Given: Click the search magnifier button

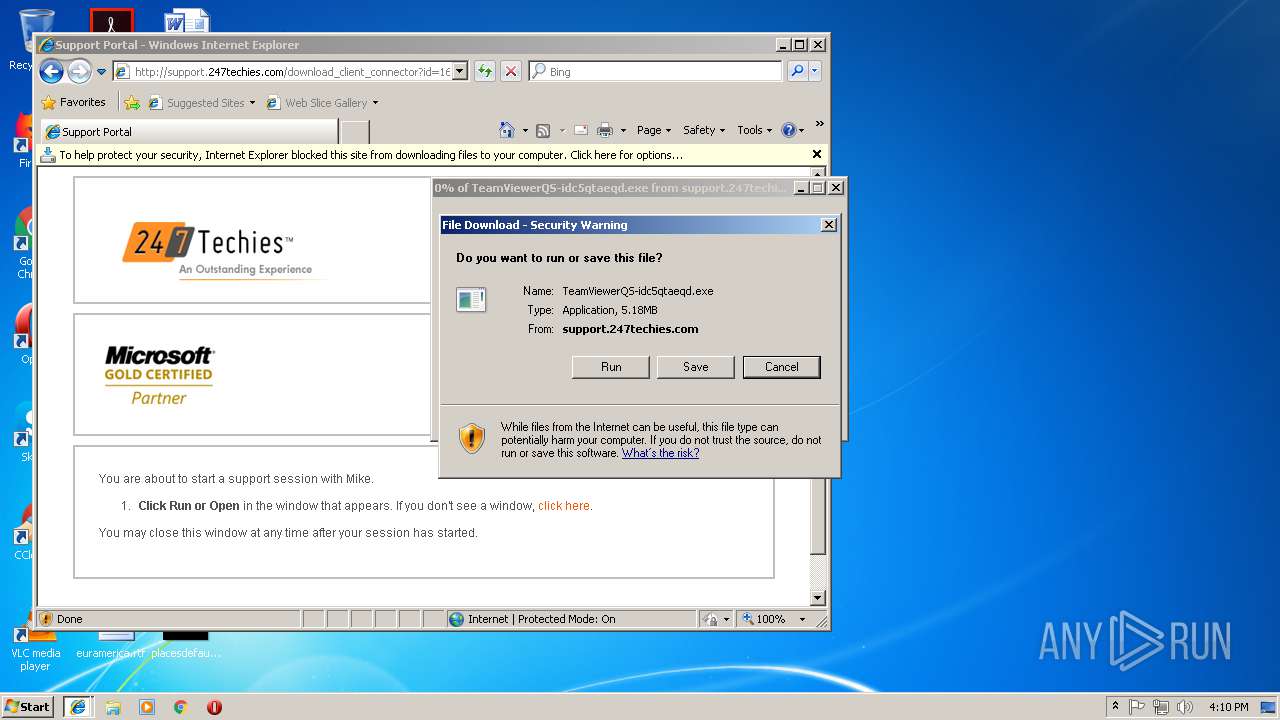Looking at the screenshot, I should coord(797,71).
